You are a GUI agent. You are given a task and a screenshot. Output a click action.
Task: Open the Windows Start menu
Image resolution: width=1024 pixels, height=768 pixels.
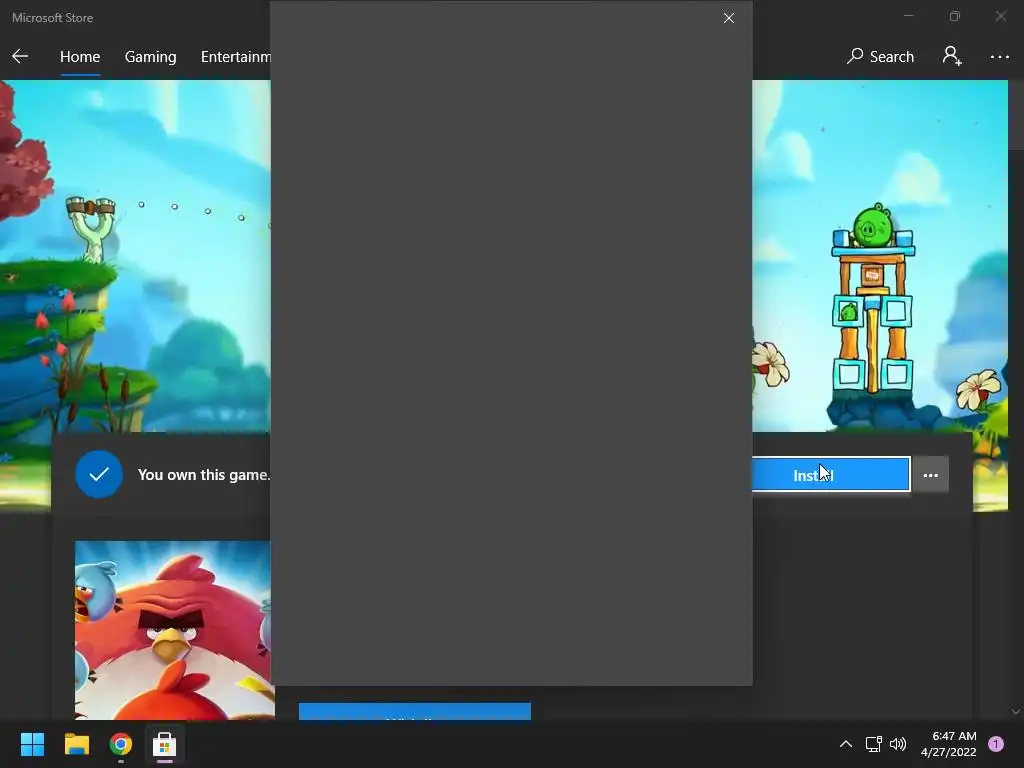click(32, 744)
